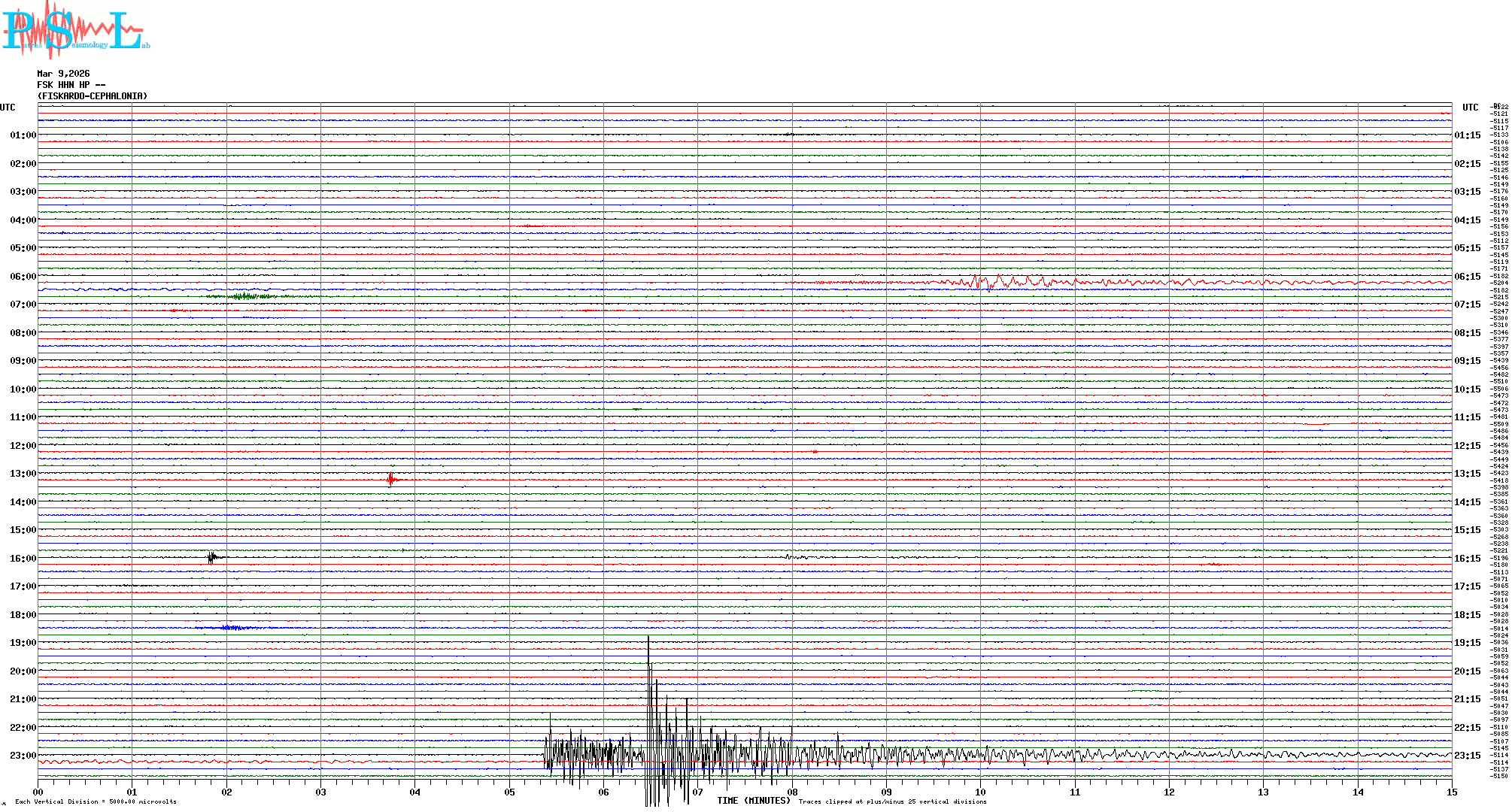Click the UTC label at top left

pos(8,108)
